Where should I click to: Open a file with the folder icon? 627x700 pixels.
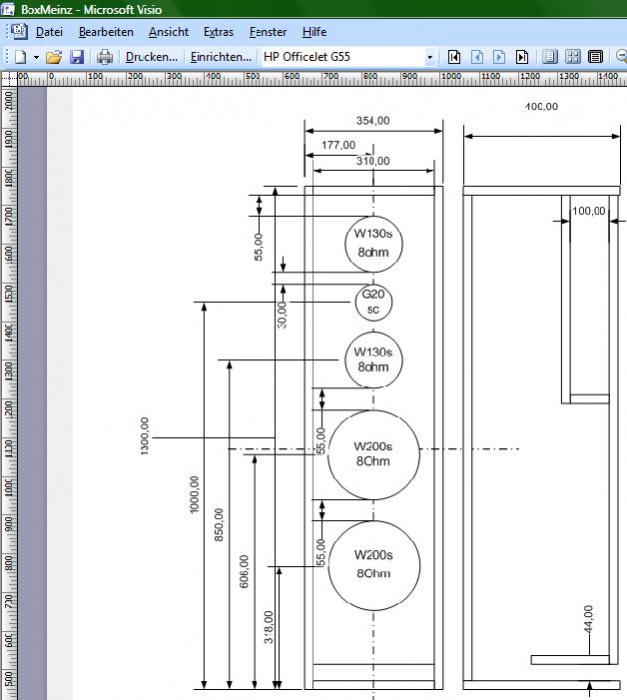pyautogui.click(x=55, y=57)
